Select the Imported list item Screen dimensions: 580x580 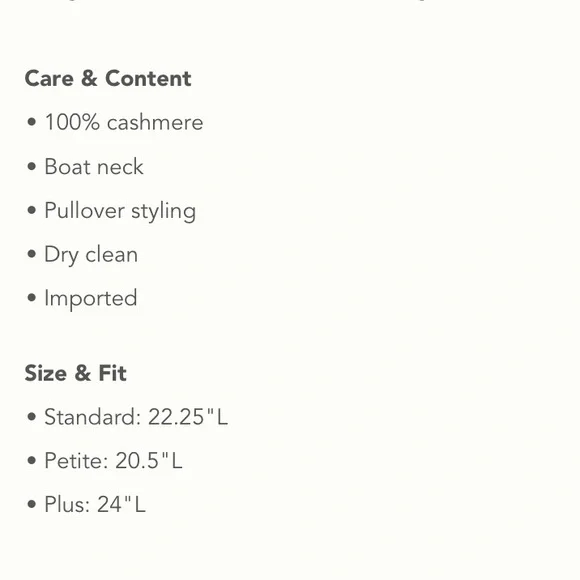(x=91, y=299)
